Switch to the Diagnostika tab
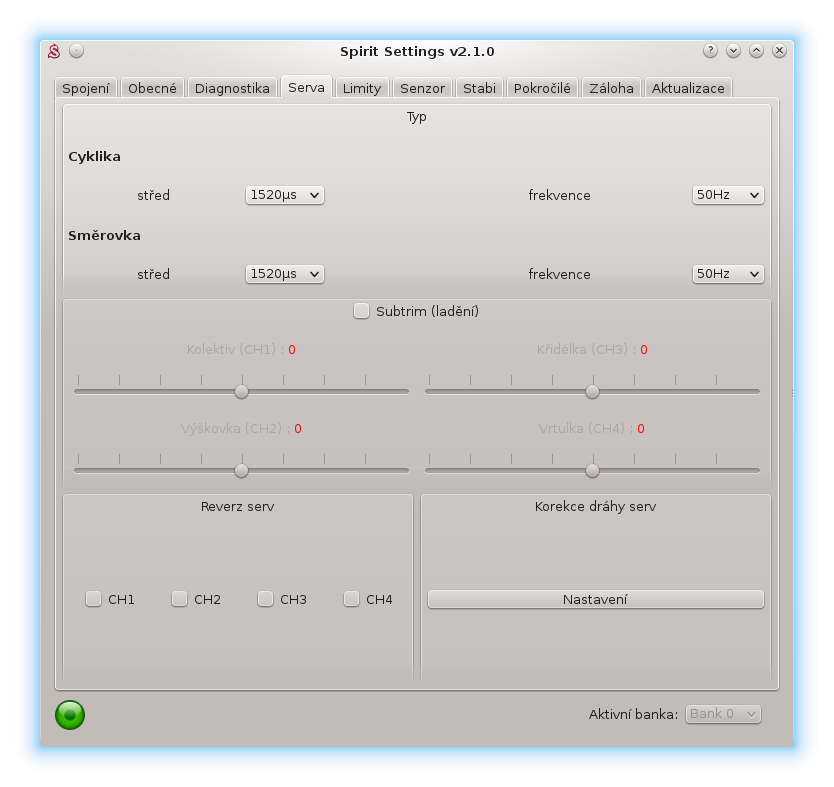This screenshot has width=834, height=787. (232, 88)
